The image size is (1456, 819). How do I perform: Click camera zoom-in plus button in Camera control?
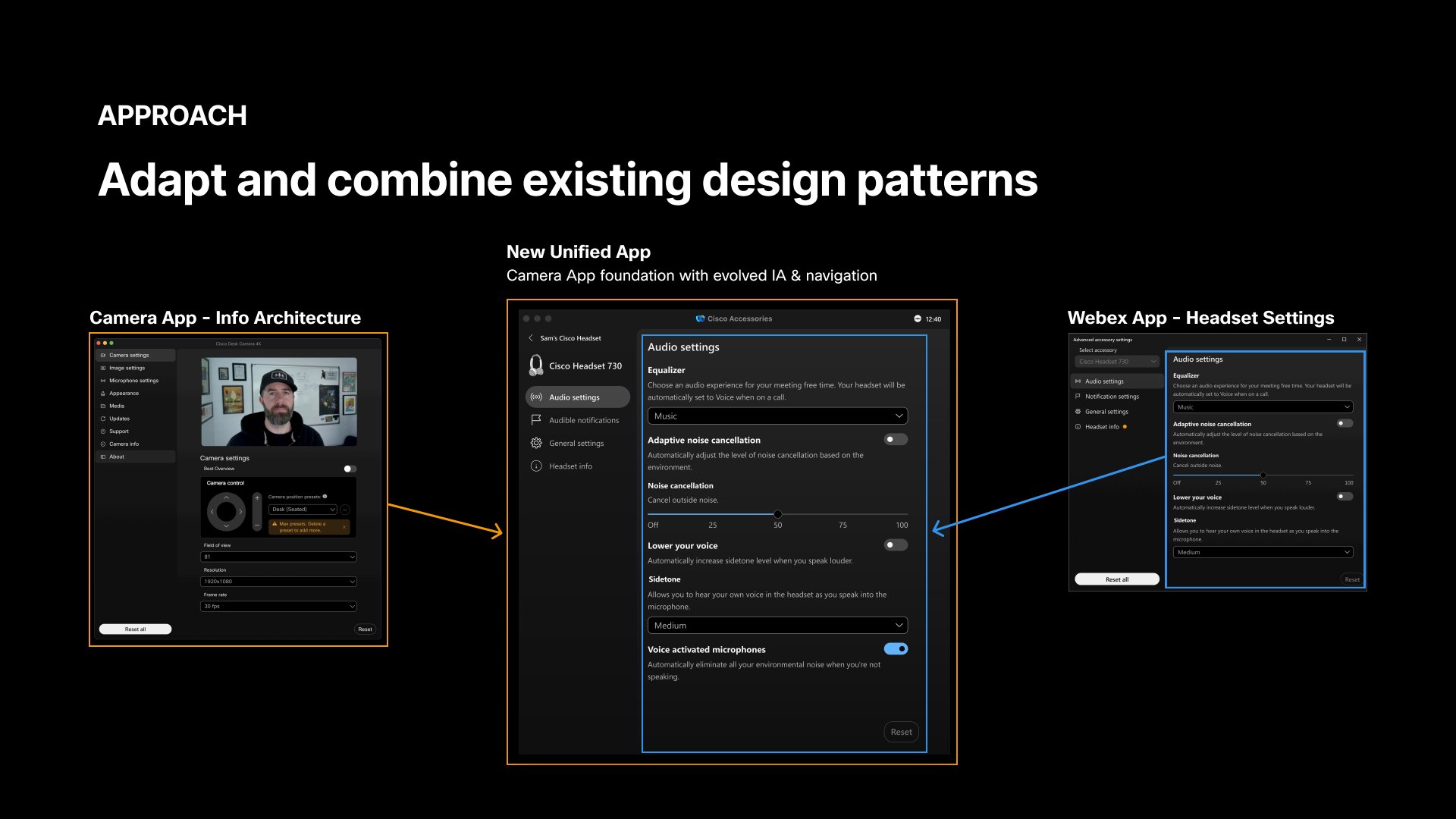257,498
